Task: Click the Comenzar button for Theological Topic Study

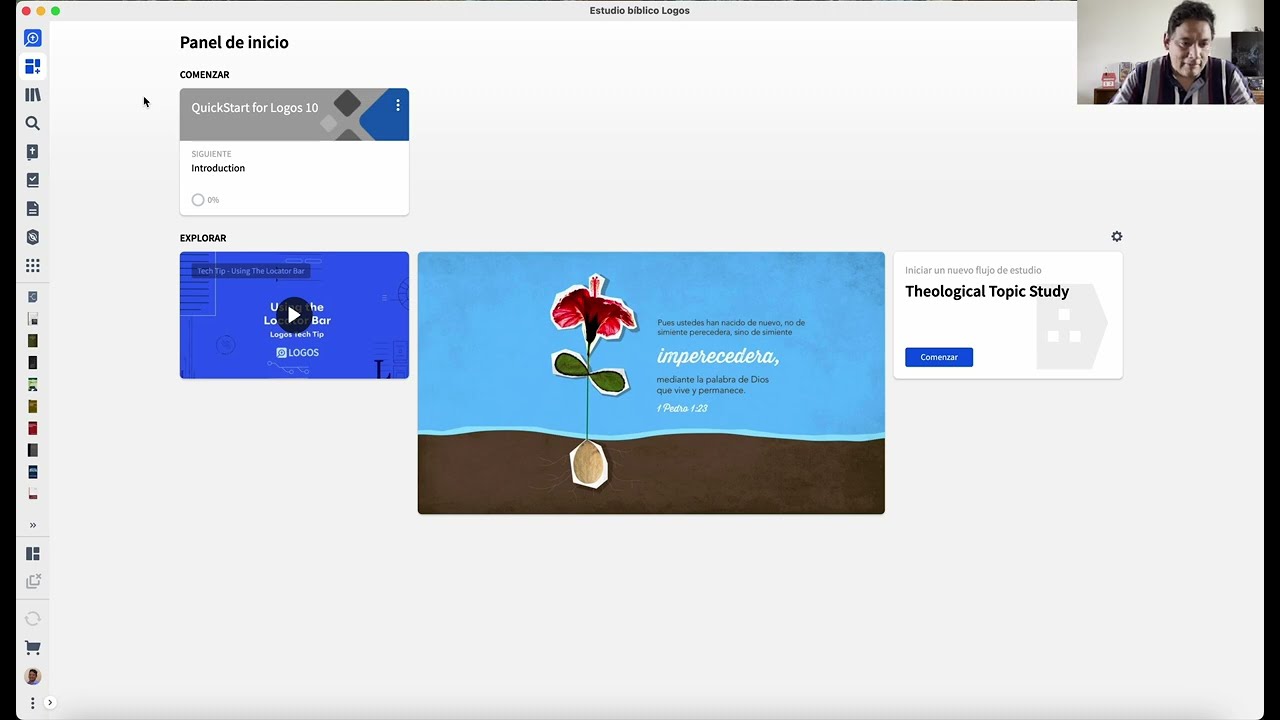Action: point(939,357)
